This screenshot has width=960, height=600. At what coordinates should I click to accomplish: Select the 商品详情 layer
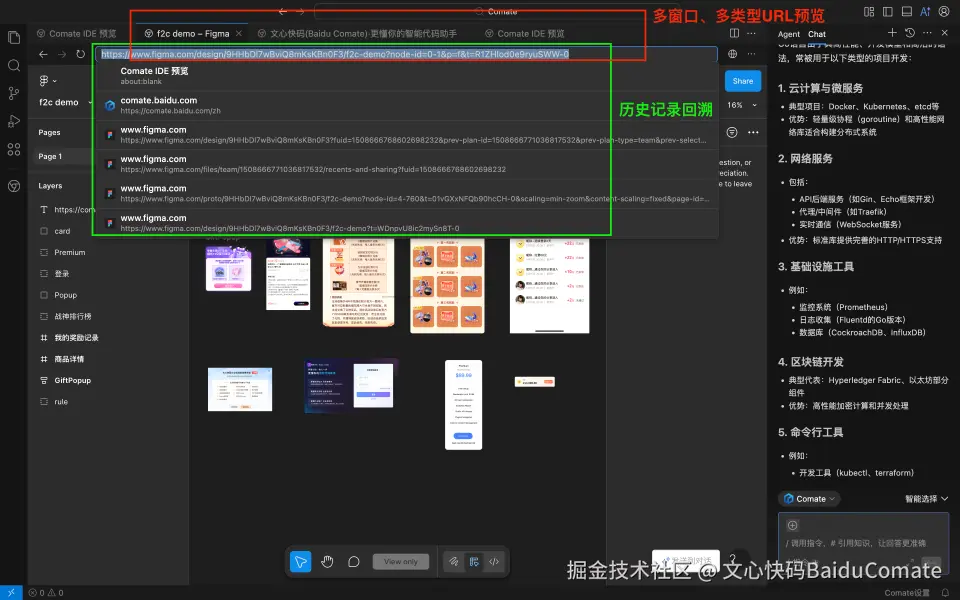click(69, 359)
